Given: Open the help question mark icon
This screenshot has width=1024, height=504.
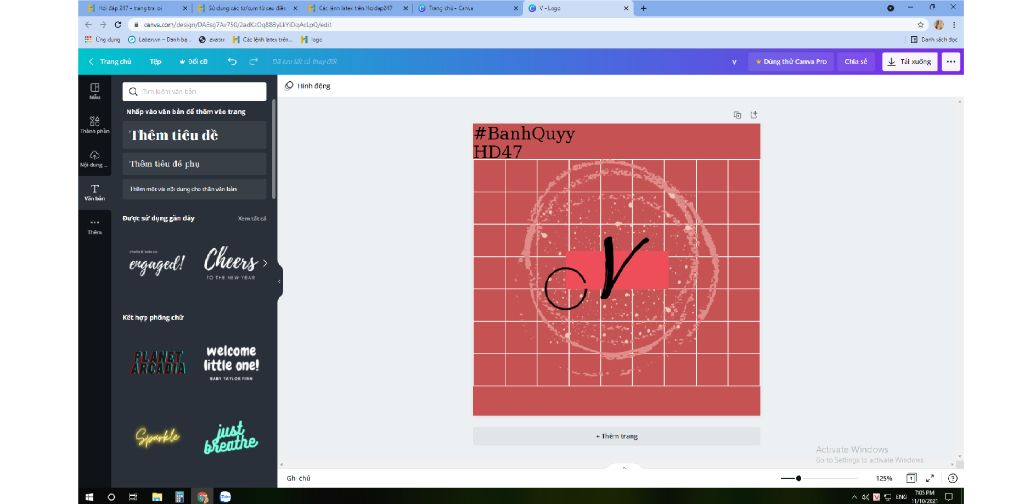Looking at the screenshot, I should [x=952, y=479].
